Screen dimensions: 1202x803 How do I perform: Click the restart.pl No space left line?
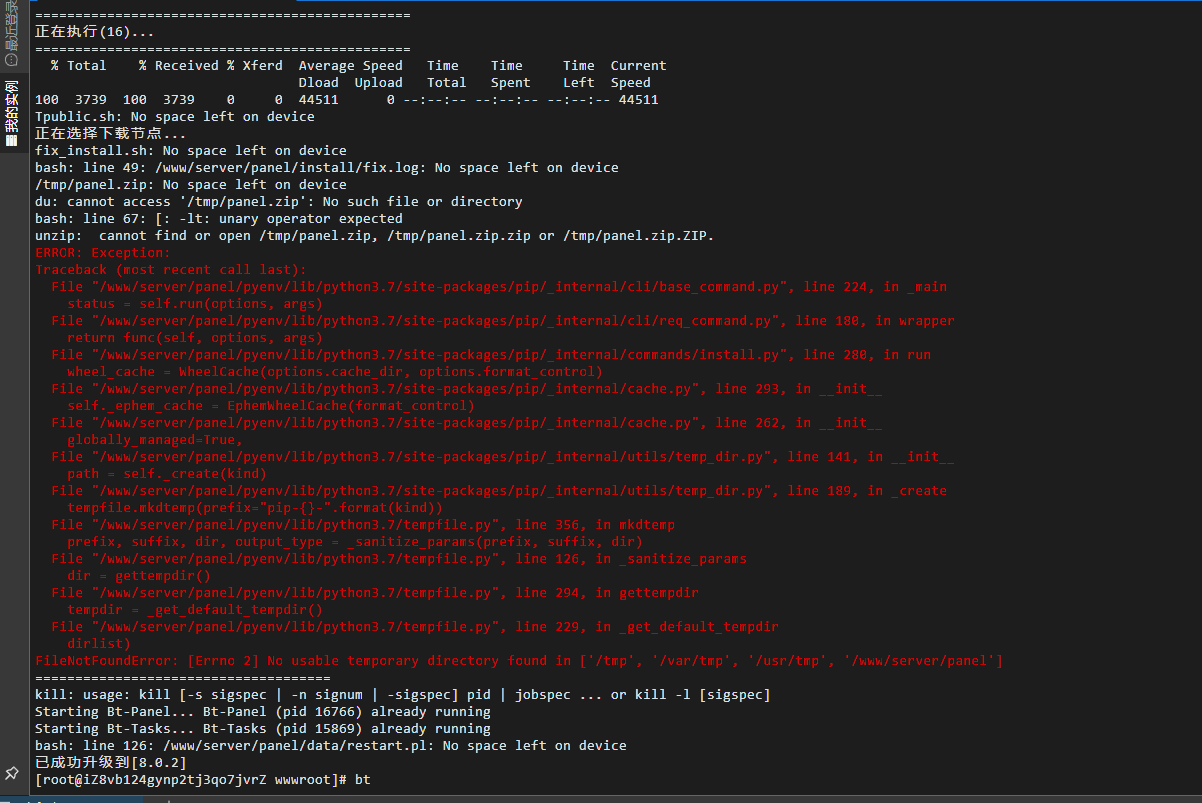point(330,745)
